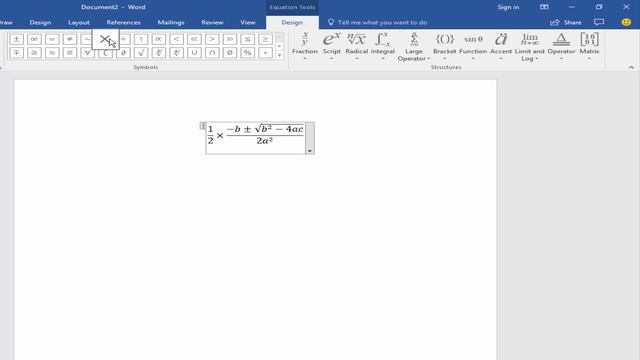This screenshot has height=360, width=640.
Task: Insert the approximately-equal-to congruent symbol
Action: click(34, 53)
